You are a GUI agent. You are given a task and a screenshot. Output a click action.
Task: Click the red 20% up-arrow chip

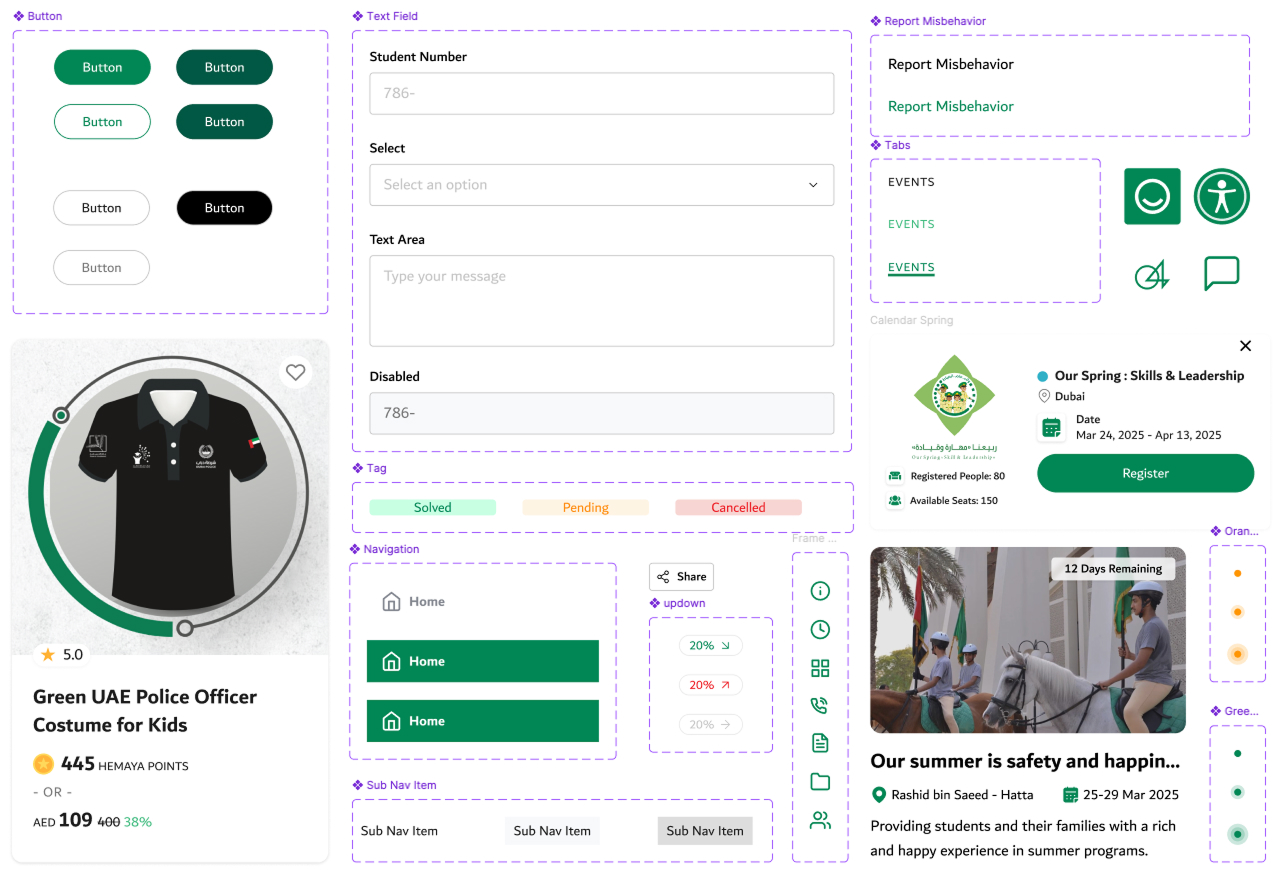(x=710, y=685)
